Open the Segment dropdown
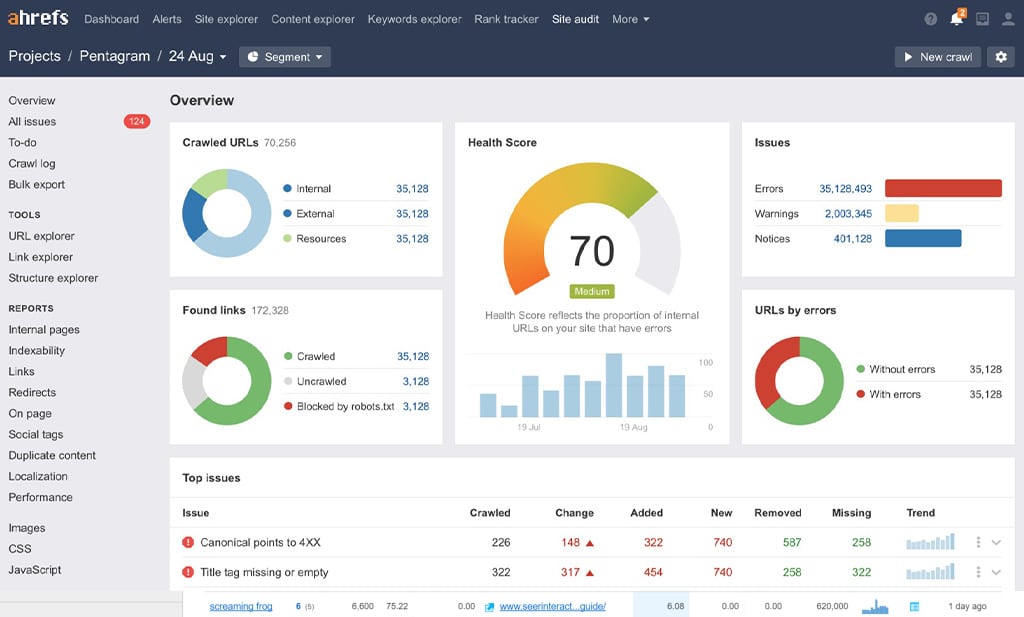Screen dimensions: 1024x617 point(285,57)
